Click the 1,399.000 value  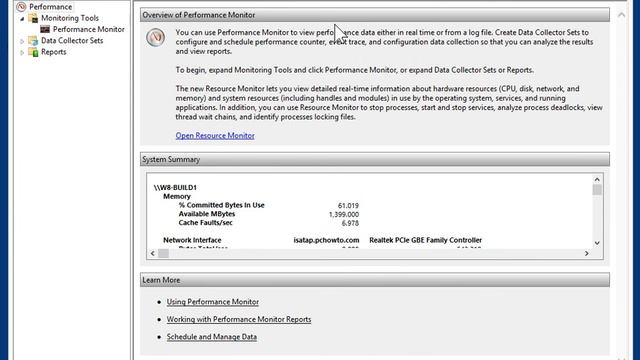click(344, 214)
